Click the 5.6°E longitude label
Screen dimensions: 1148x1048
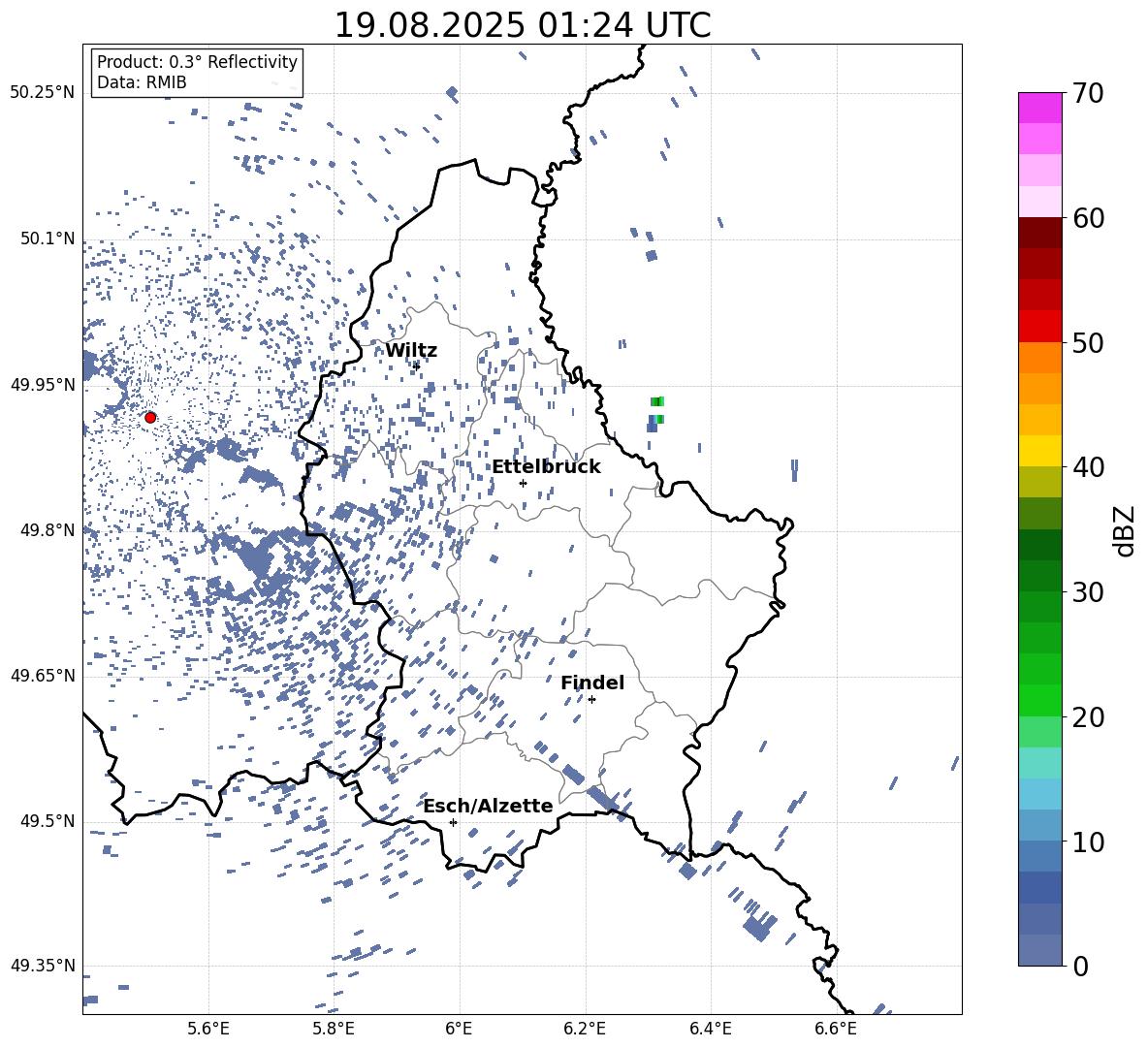[208, 1029]
